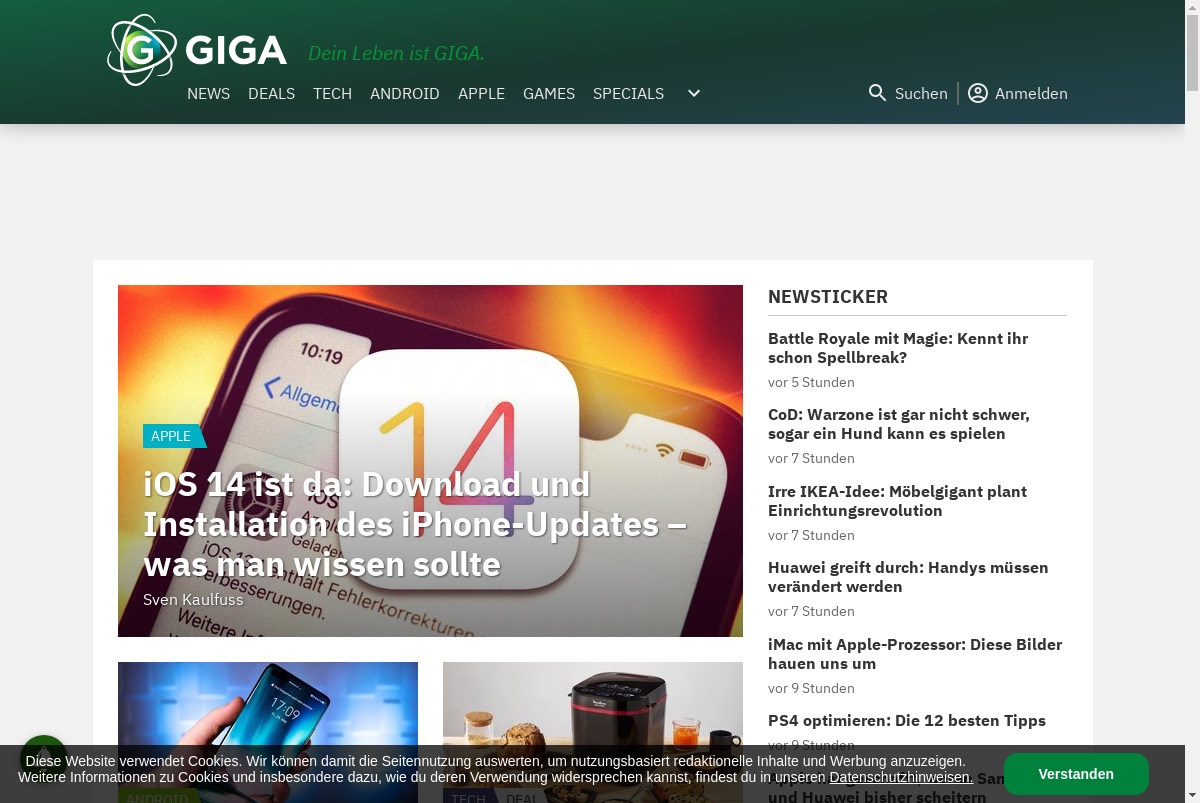Open the NEWS menu item

pos(208,93)
